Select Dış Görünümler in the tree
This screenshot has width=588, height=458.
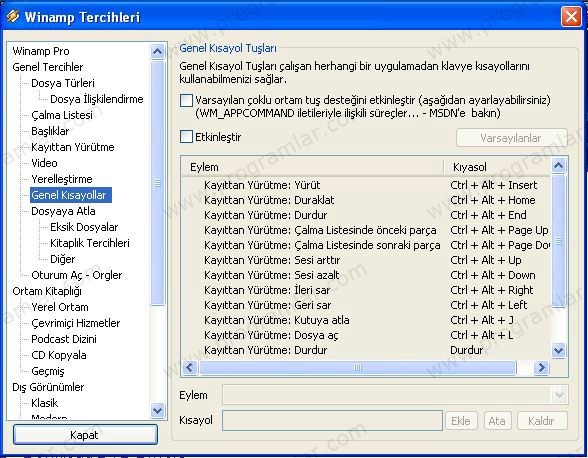48,387
